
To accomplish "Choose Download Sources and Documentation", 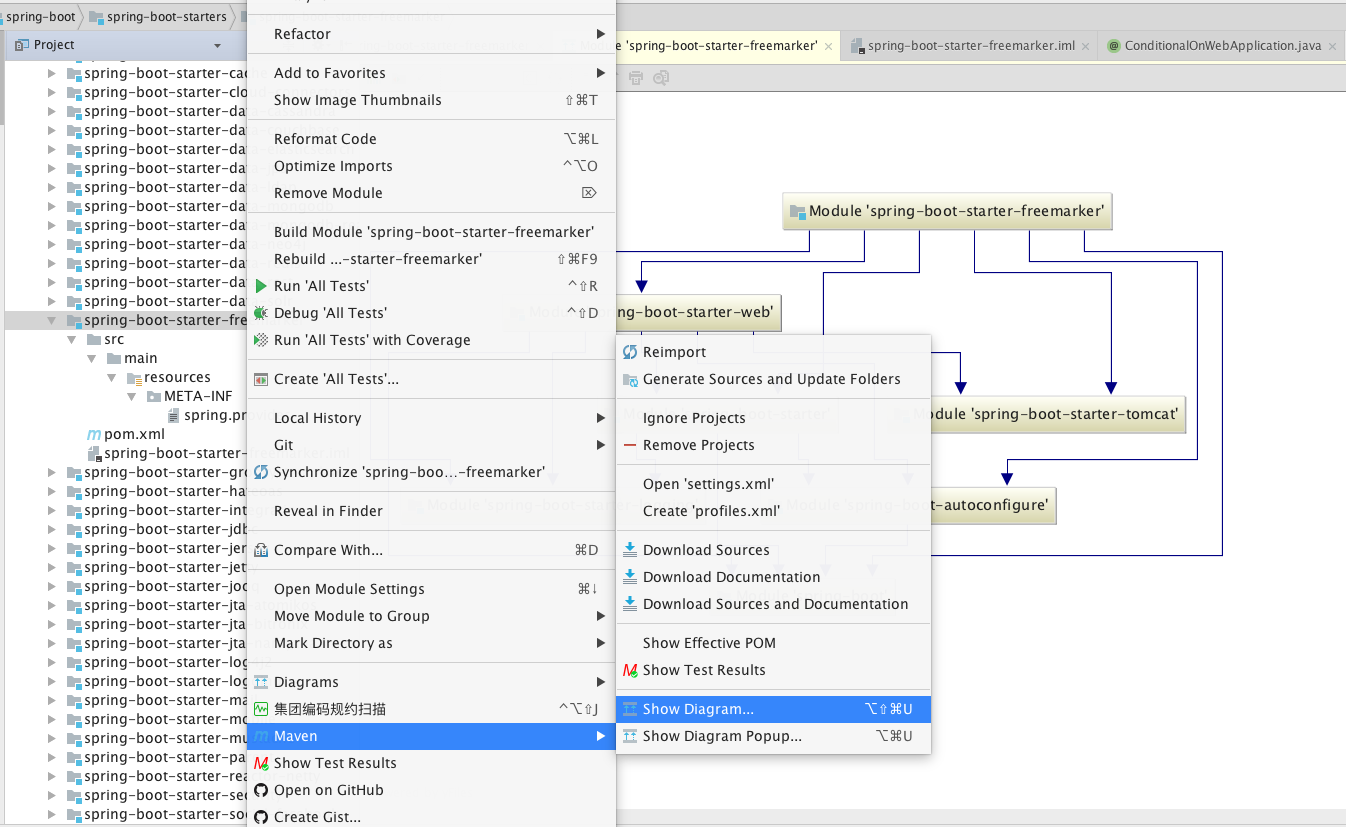I will [774, 604].
